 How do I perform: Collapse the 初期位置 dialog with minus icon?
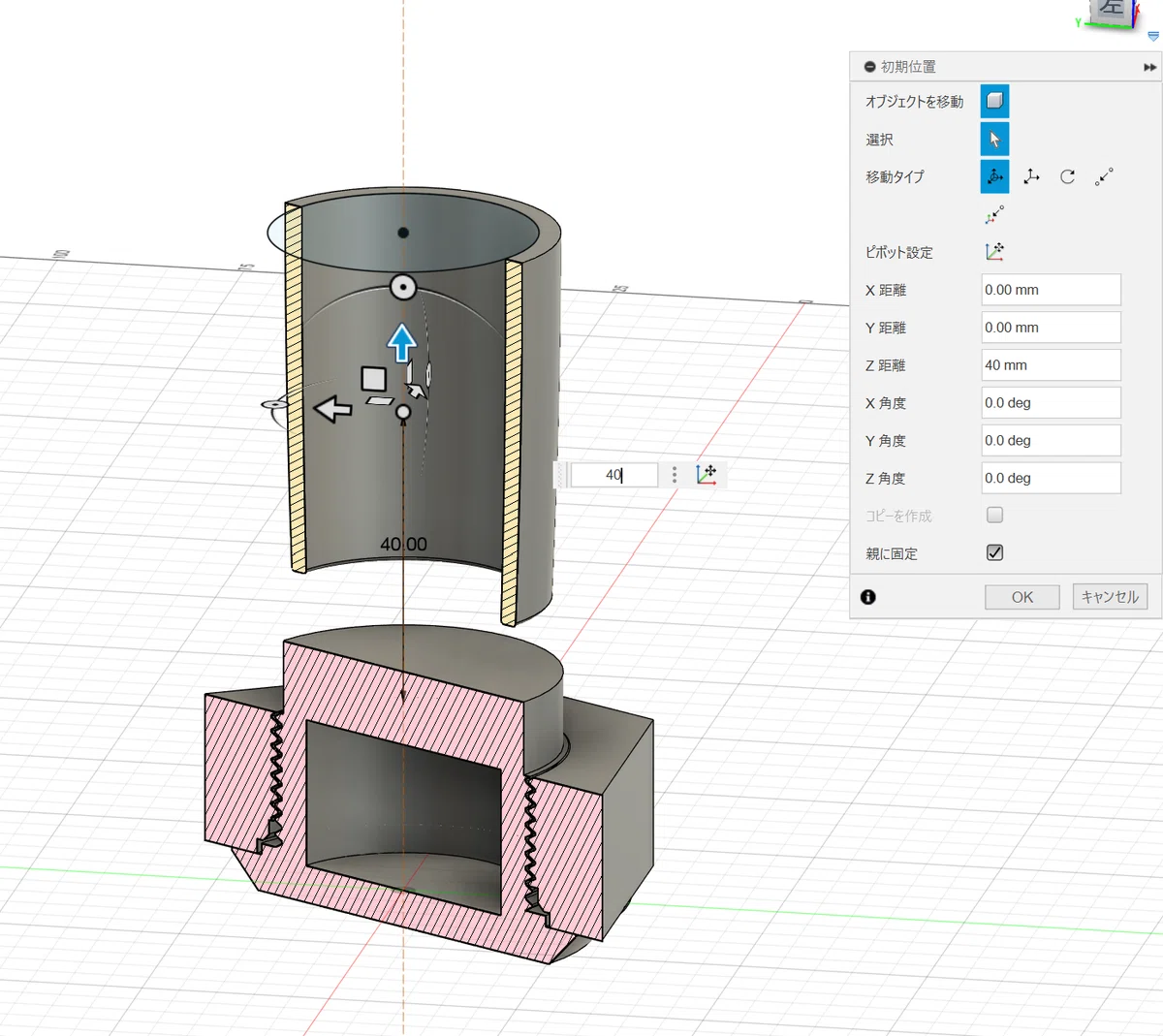[869, 67]
